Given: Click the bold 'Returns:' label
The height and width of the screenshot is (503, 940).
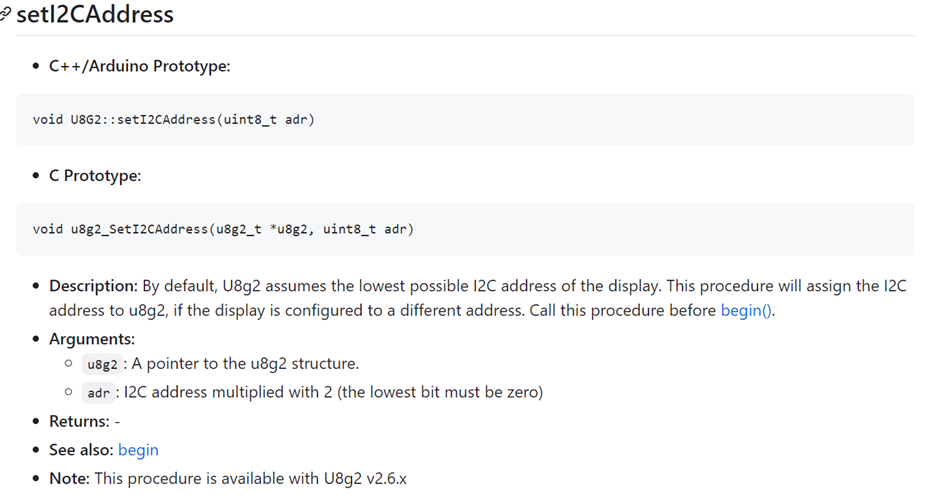Looking at the screenshot, I should coord(80,421).
